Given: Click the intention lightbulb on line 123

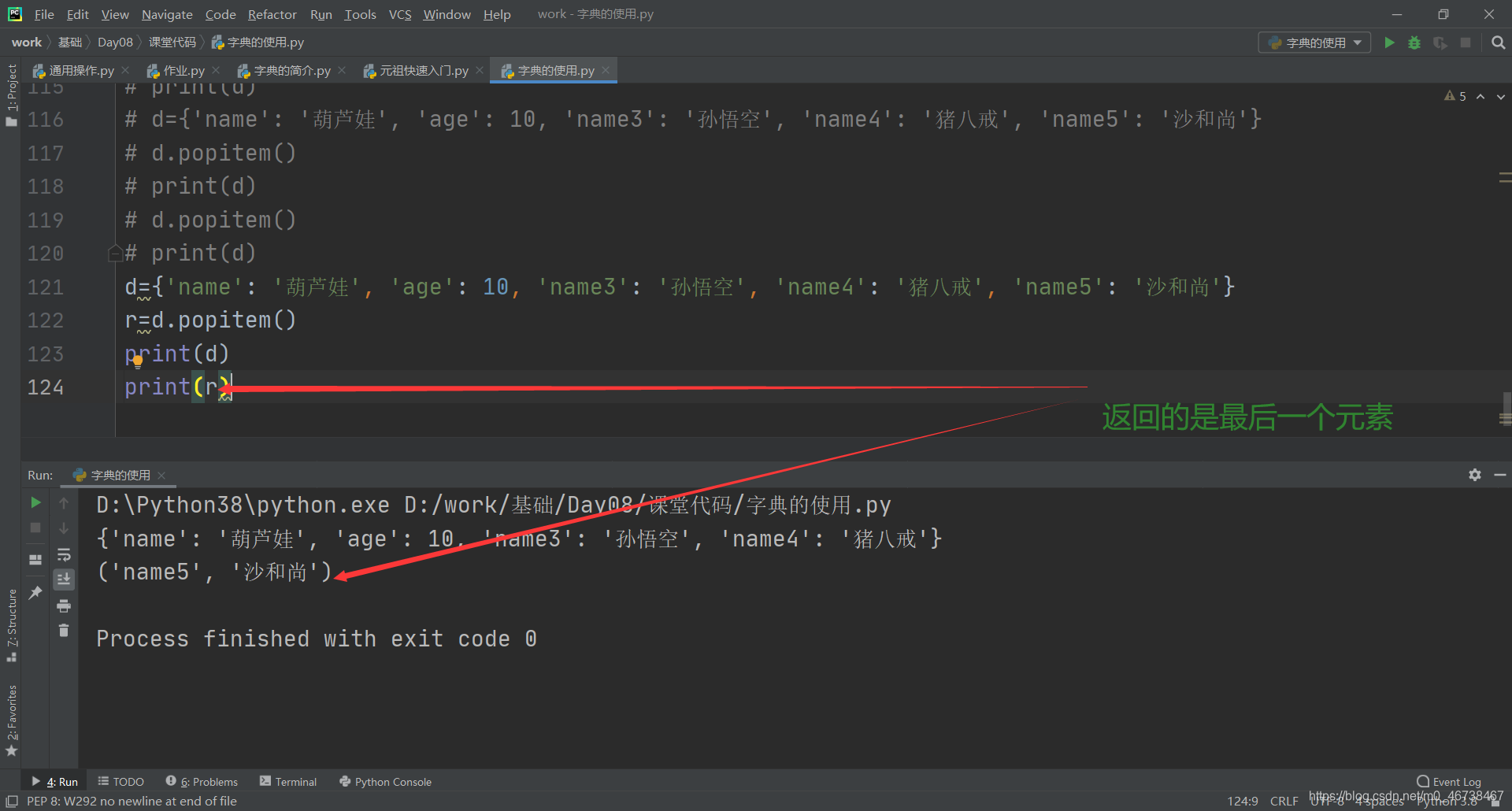Looking at the screenshot, I should point(138,361).
